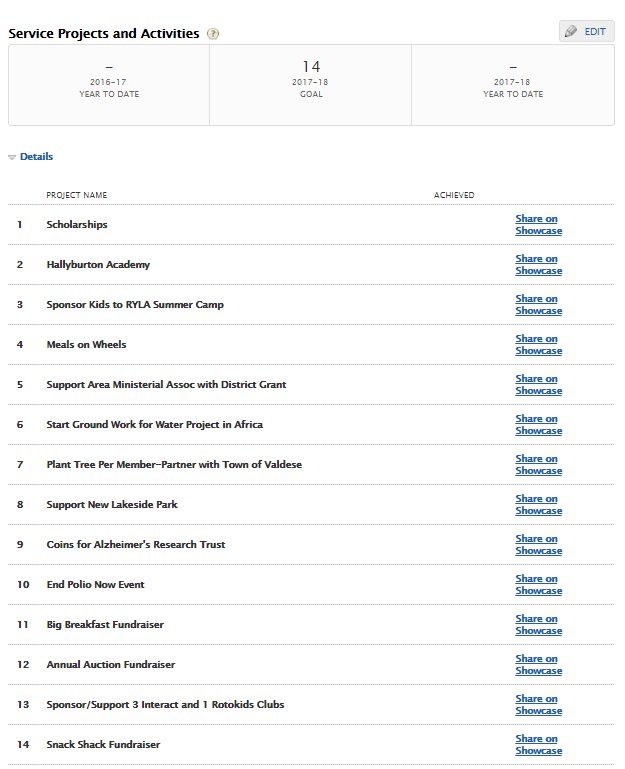Share Annual Auction Fundraiser on Showcase
This screenshot has height=769, width=625.
(538, 664)
